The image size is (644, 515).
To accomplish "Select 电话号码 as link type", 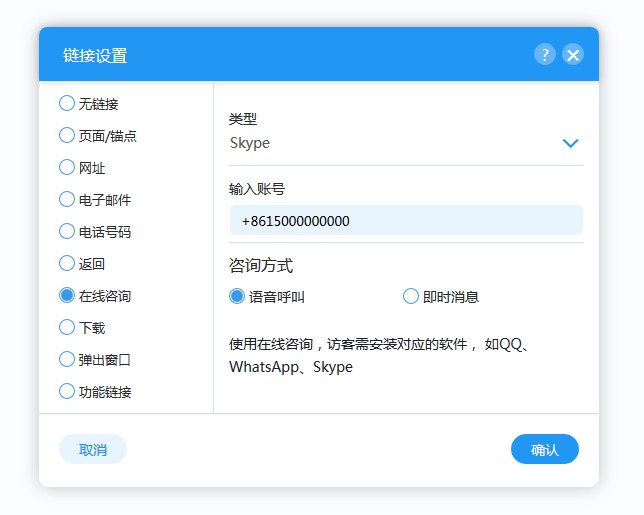I will click(67, 231).
